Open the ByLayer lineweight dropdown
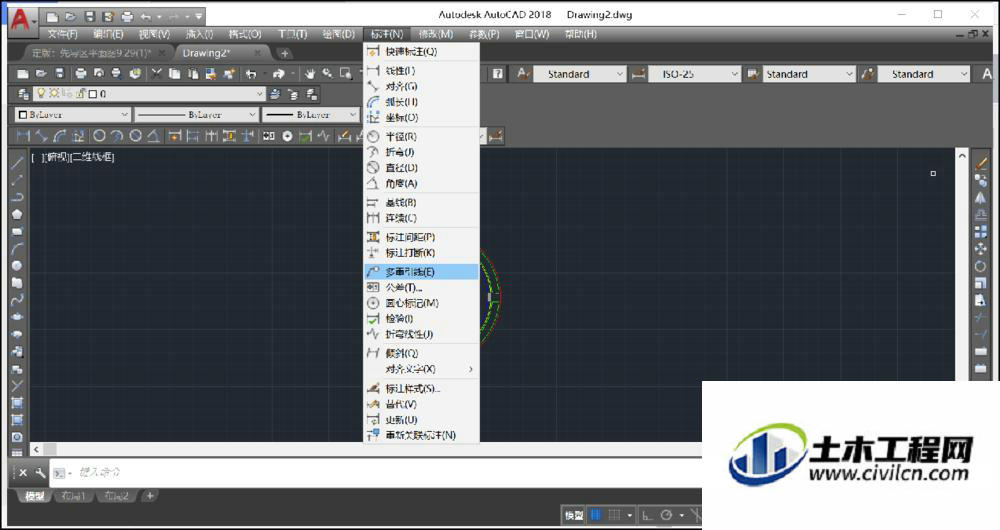 point(311,115)
